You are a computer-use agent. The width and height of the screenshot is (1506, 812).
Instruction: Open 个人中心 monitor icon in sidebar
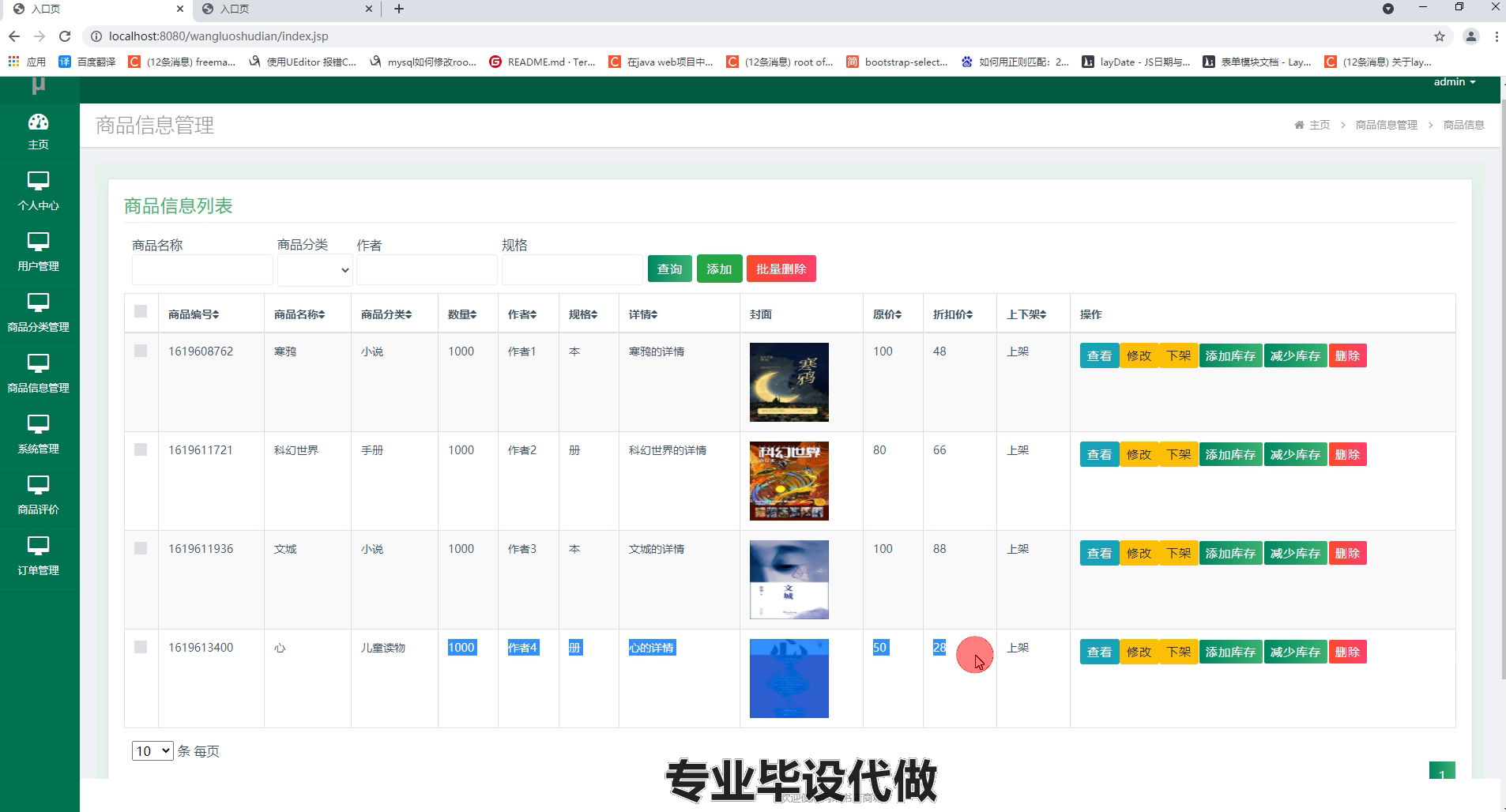[39, 181]
